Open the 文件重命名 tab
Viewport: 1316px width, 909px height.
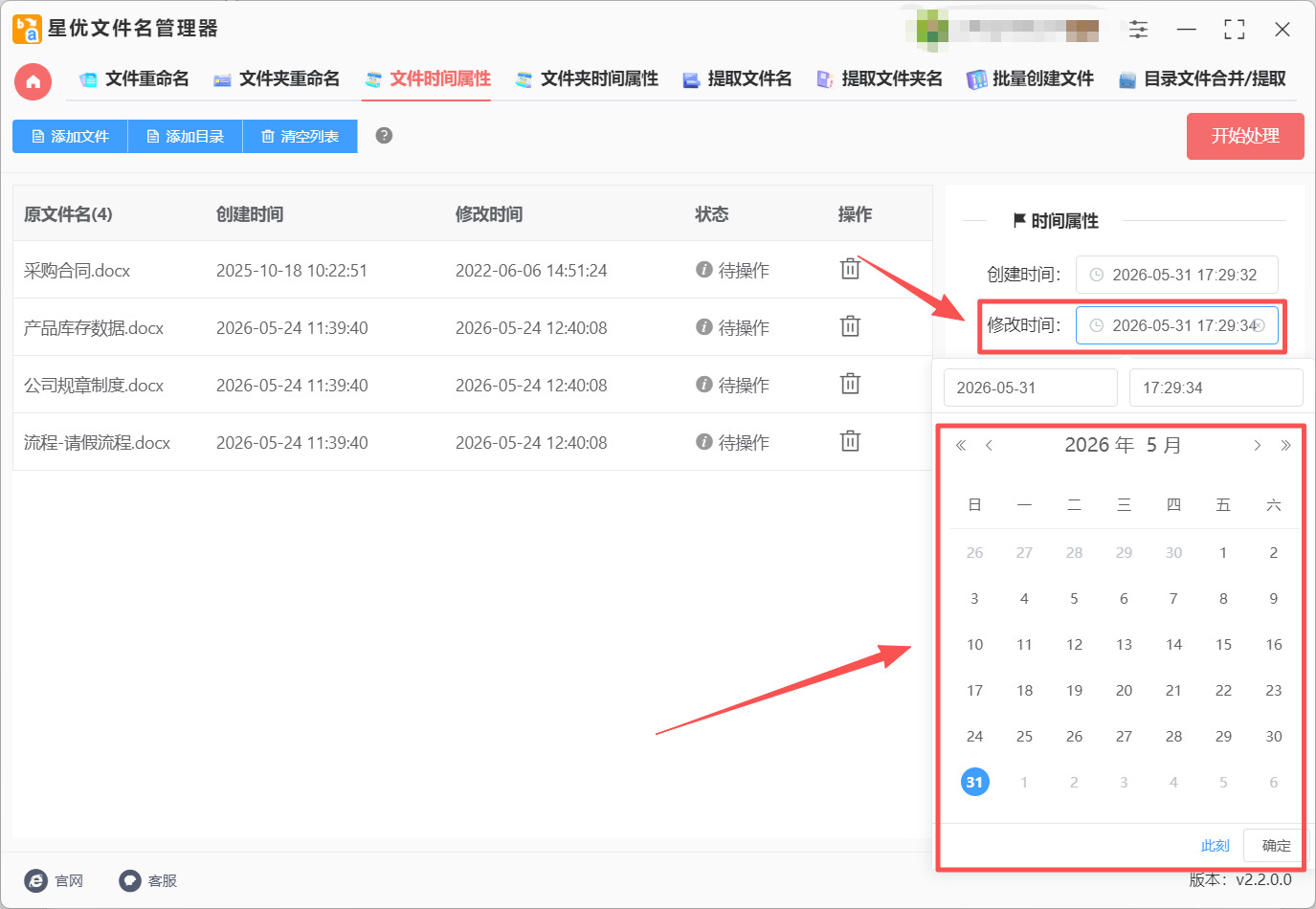tap(134, 79)
